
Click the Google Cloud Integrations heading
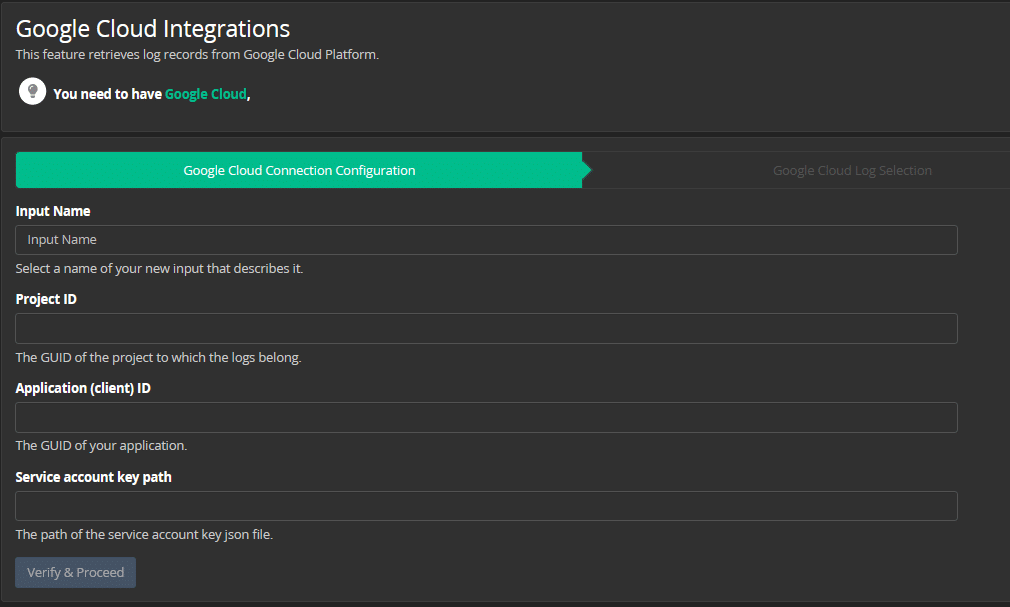[x=152, y=28]
